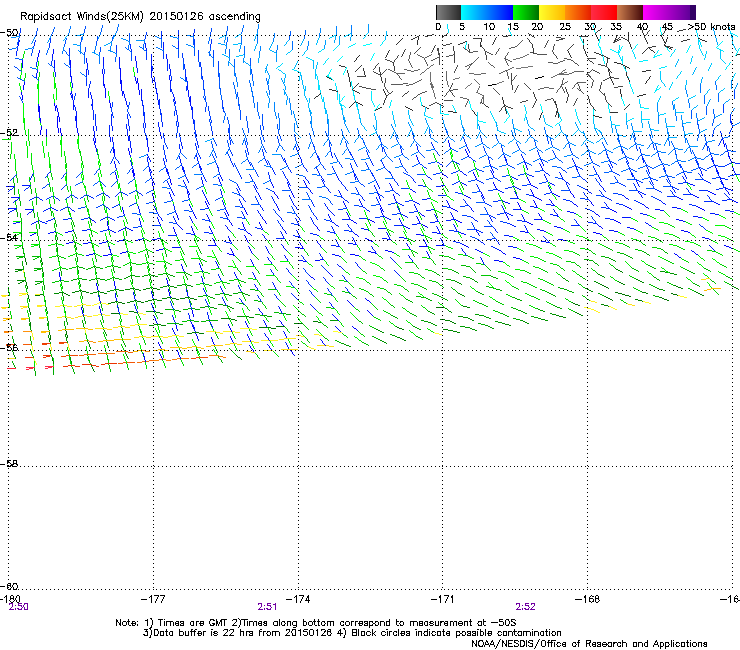This screenshot has width=740, height=650.
Task: Click legend tick label 25
Action: click(565, 27)
